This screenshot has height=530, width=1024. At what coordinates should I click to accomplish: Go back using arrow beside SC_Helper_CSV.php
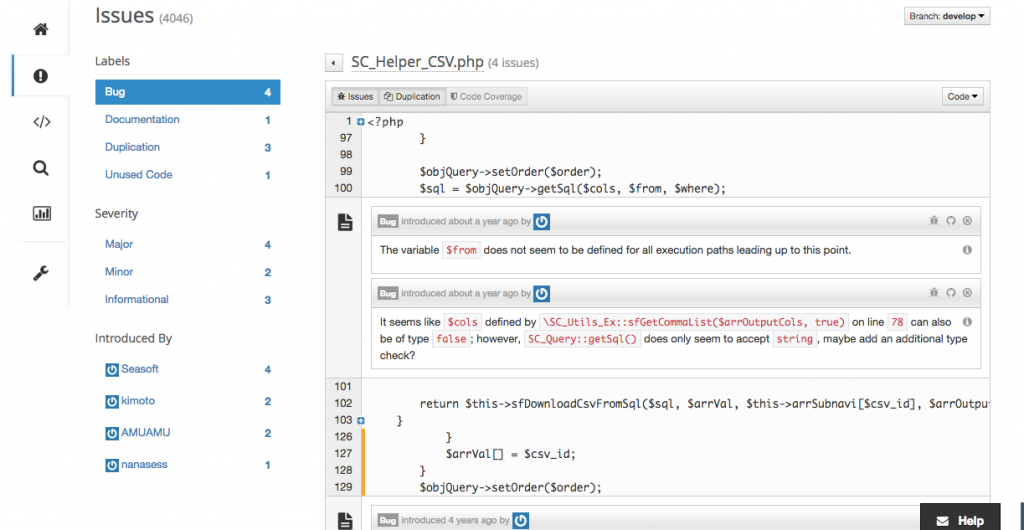(x=334, y=63)
